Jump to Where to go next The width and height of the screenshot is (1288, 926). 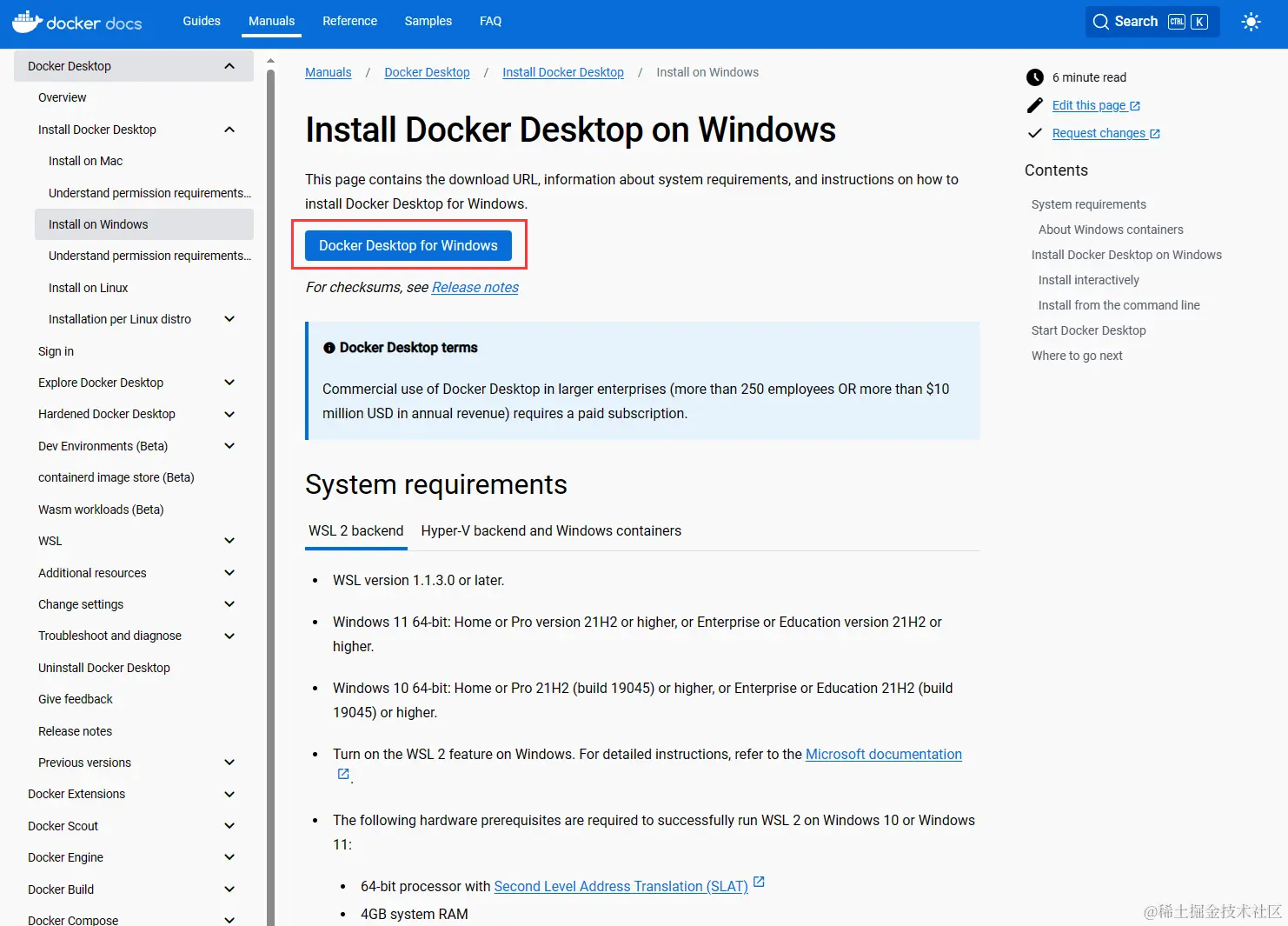pyautogui.click(x=1077, y=356)
